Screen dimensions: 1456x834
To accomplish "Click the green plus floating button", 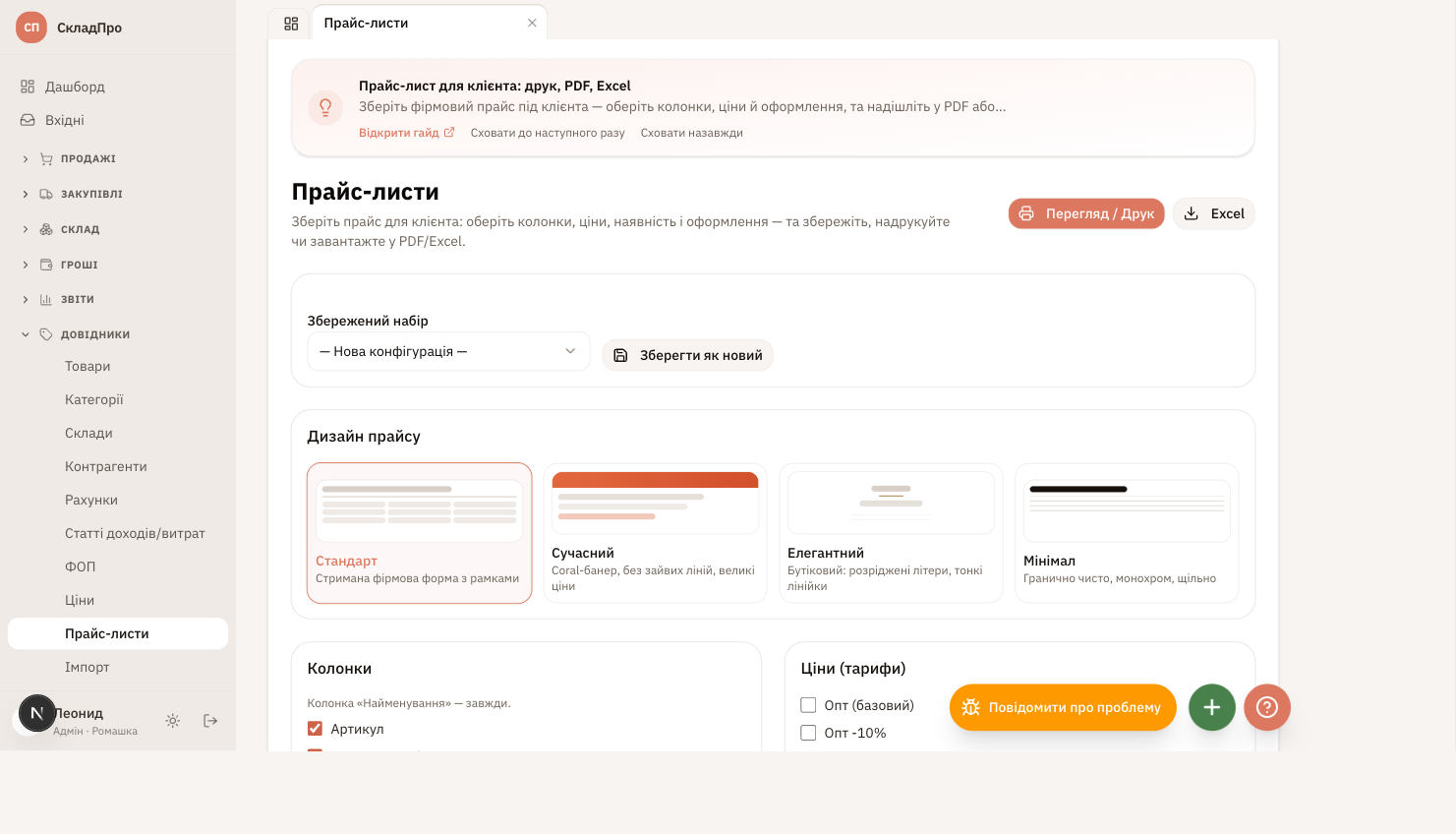I will (1212, 707).
